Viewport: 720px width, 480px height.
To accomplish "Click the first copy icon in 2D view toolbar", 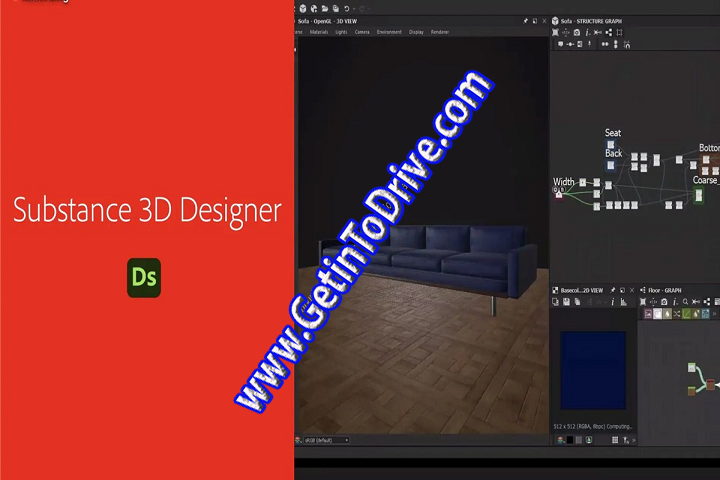I will pyautogui.click(x=556, y=302).
